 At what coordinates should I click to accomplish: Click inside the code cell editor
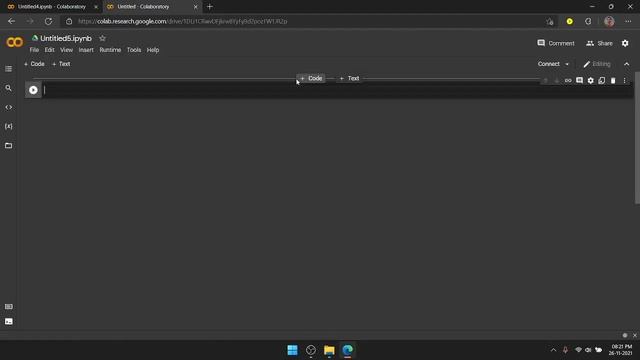click(x=337, y=90)
